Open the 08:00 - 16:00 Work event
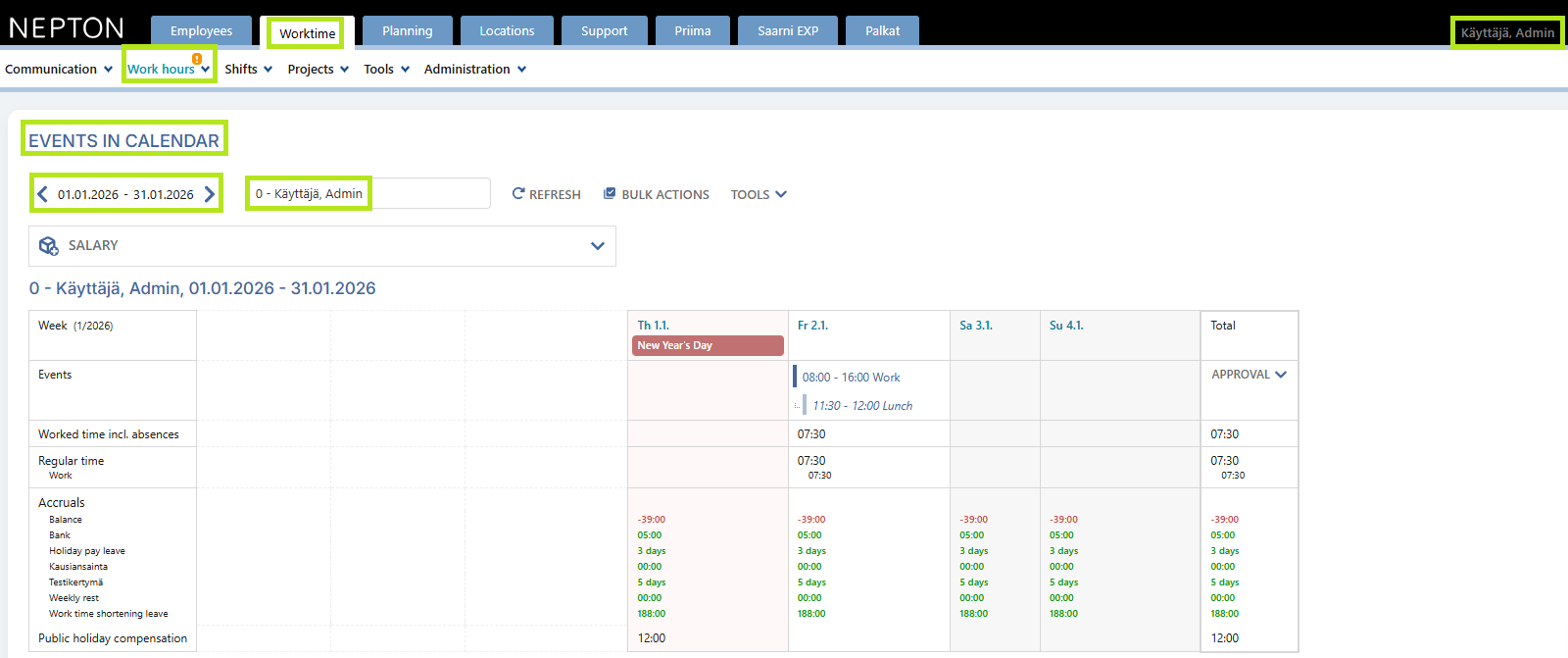Image resolution: width=1568 pixels, height=658 pixels. (851, 378)
